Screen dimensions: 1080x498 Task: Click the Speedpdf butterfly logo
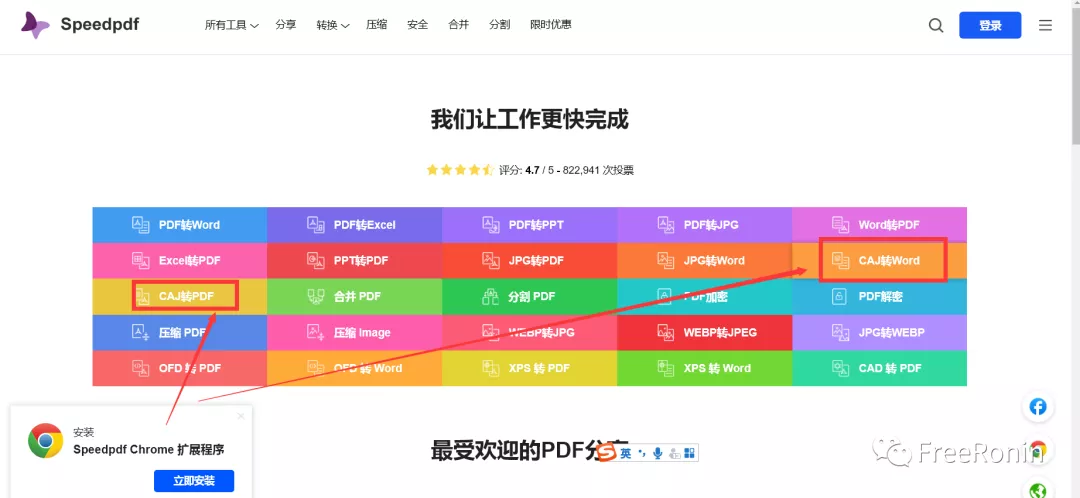point(34,25)
